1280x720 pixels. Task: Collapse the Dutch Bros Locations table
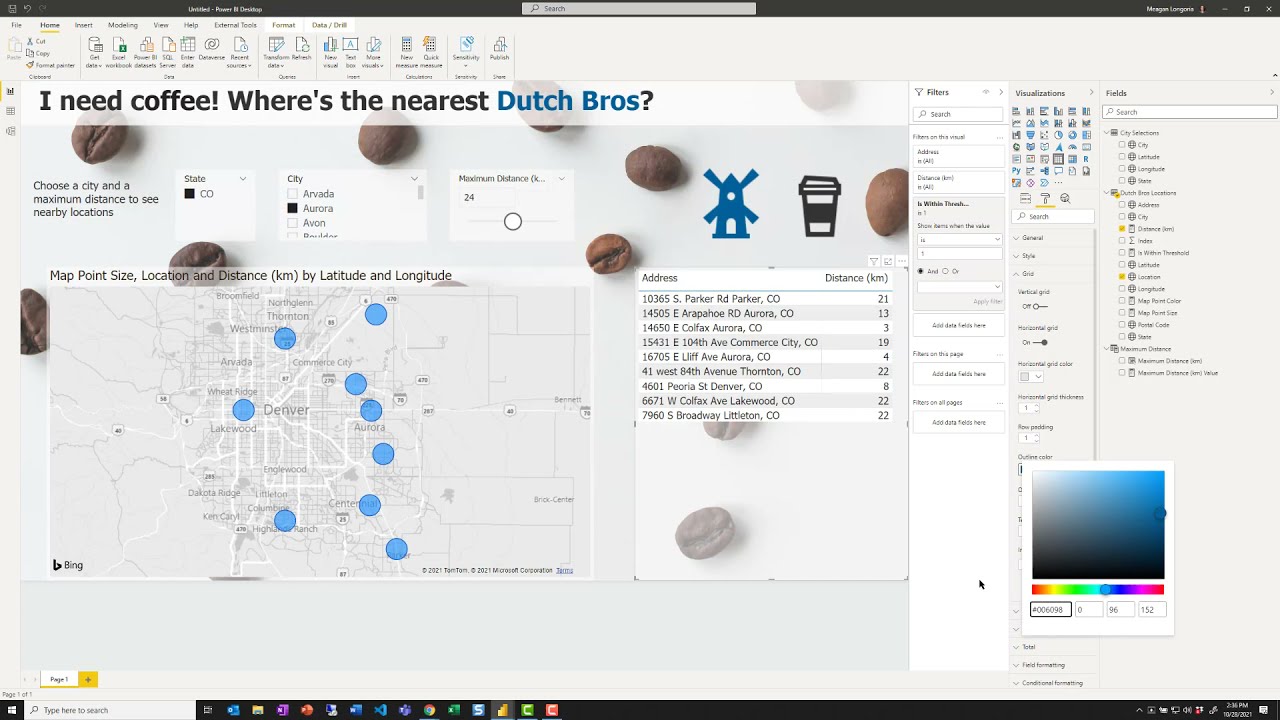[x=1107, y=193]
